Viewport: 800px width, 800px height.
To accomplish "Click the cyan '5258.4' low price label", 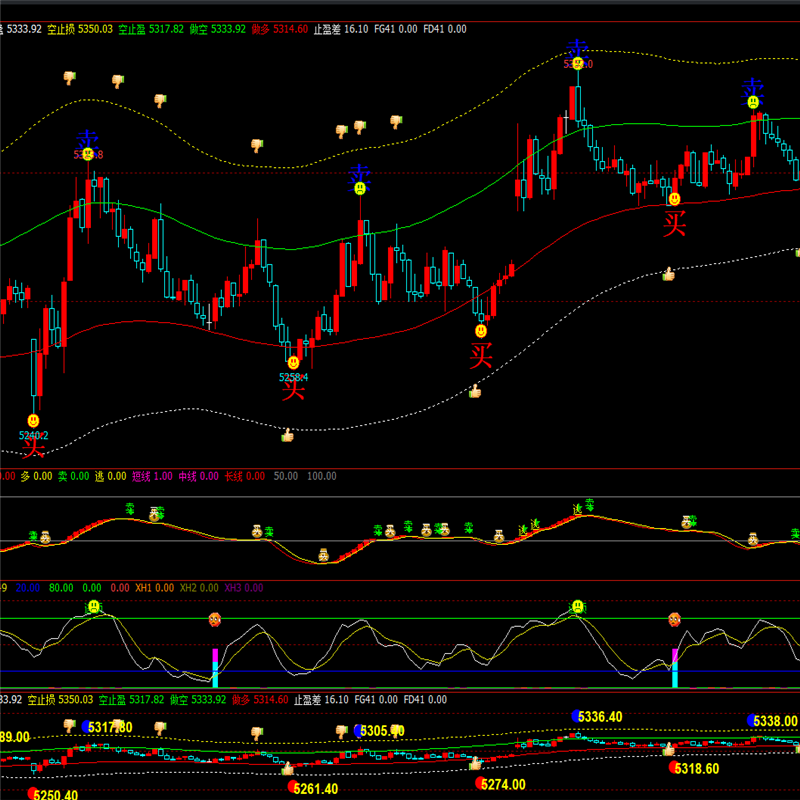I will (293, 378).
